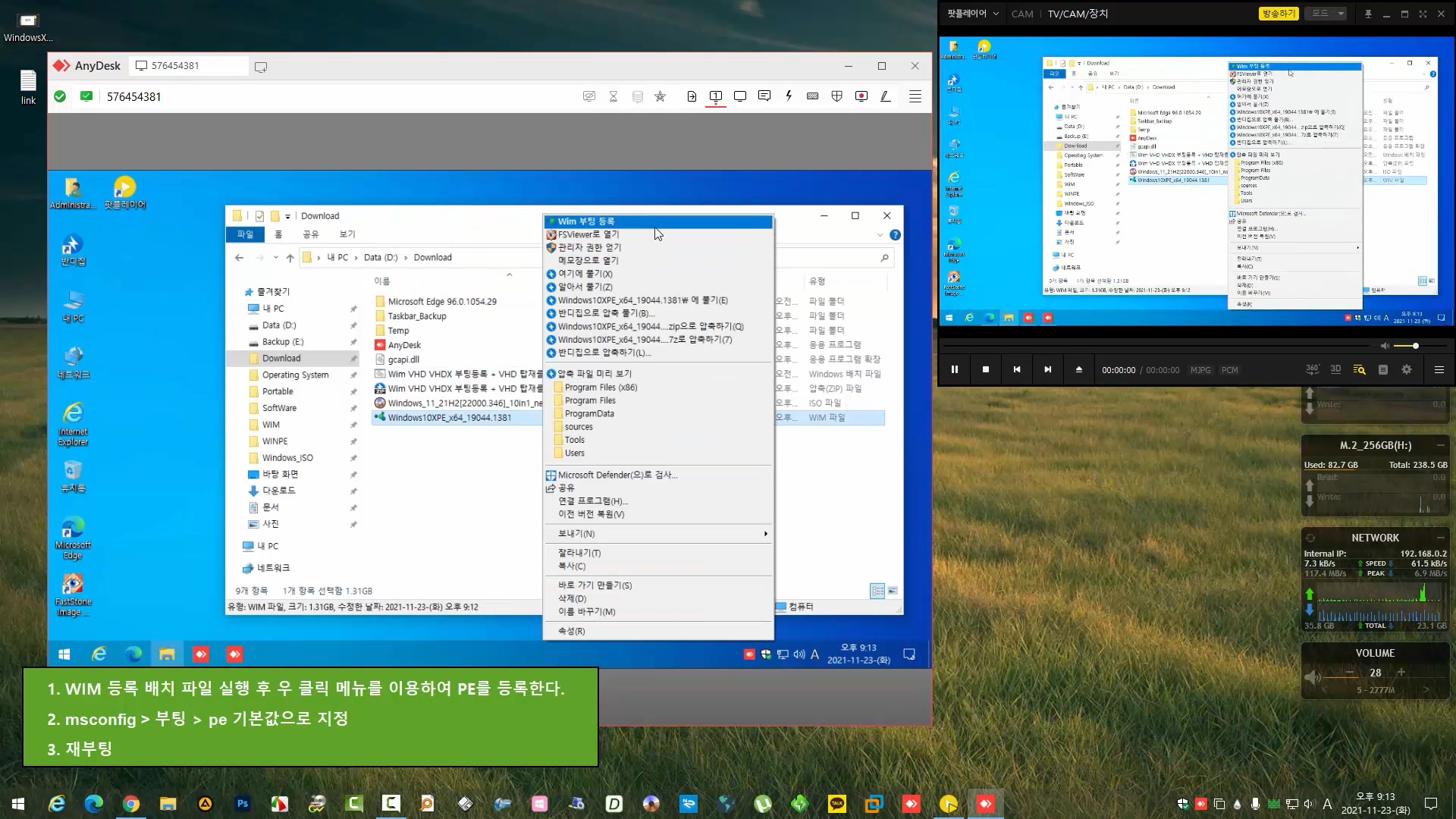
Task: Stop PotPlayer playback
Action: (x=986, y=369)
